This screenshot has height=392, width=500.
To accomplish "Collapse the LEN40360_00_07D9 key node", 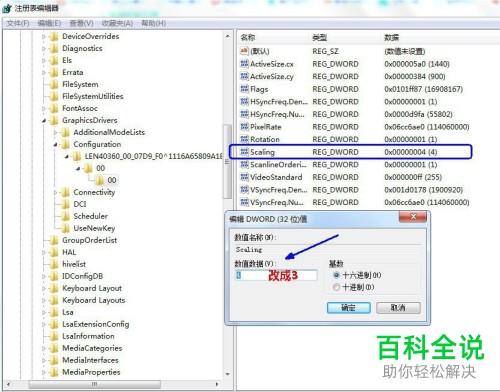I will [67, 156].
